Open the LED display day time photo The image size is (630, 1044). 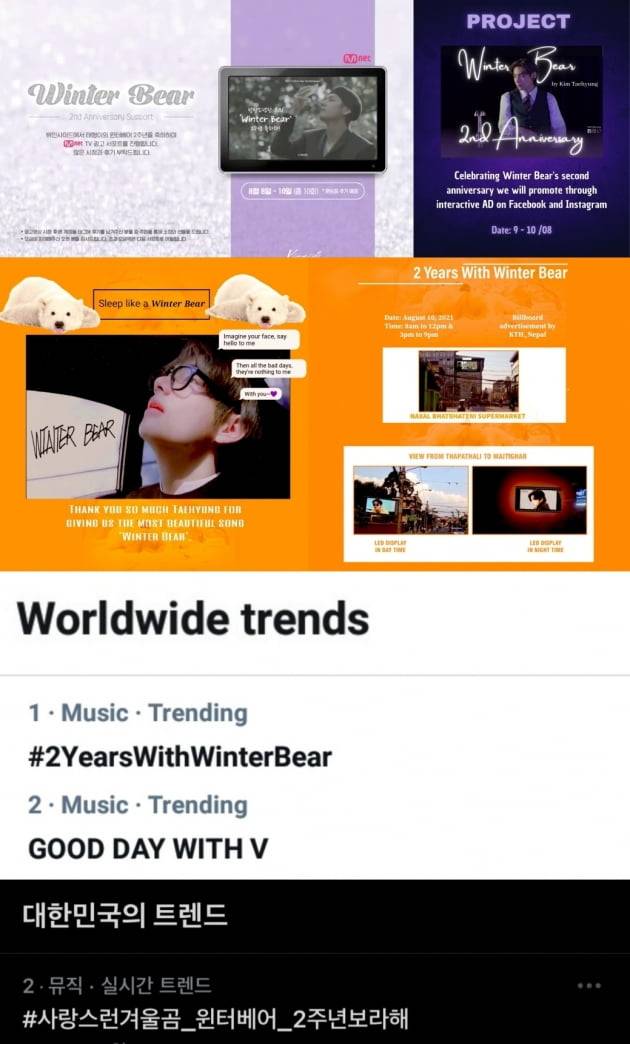(410, 499)
